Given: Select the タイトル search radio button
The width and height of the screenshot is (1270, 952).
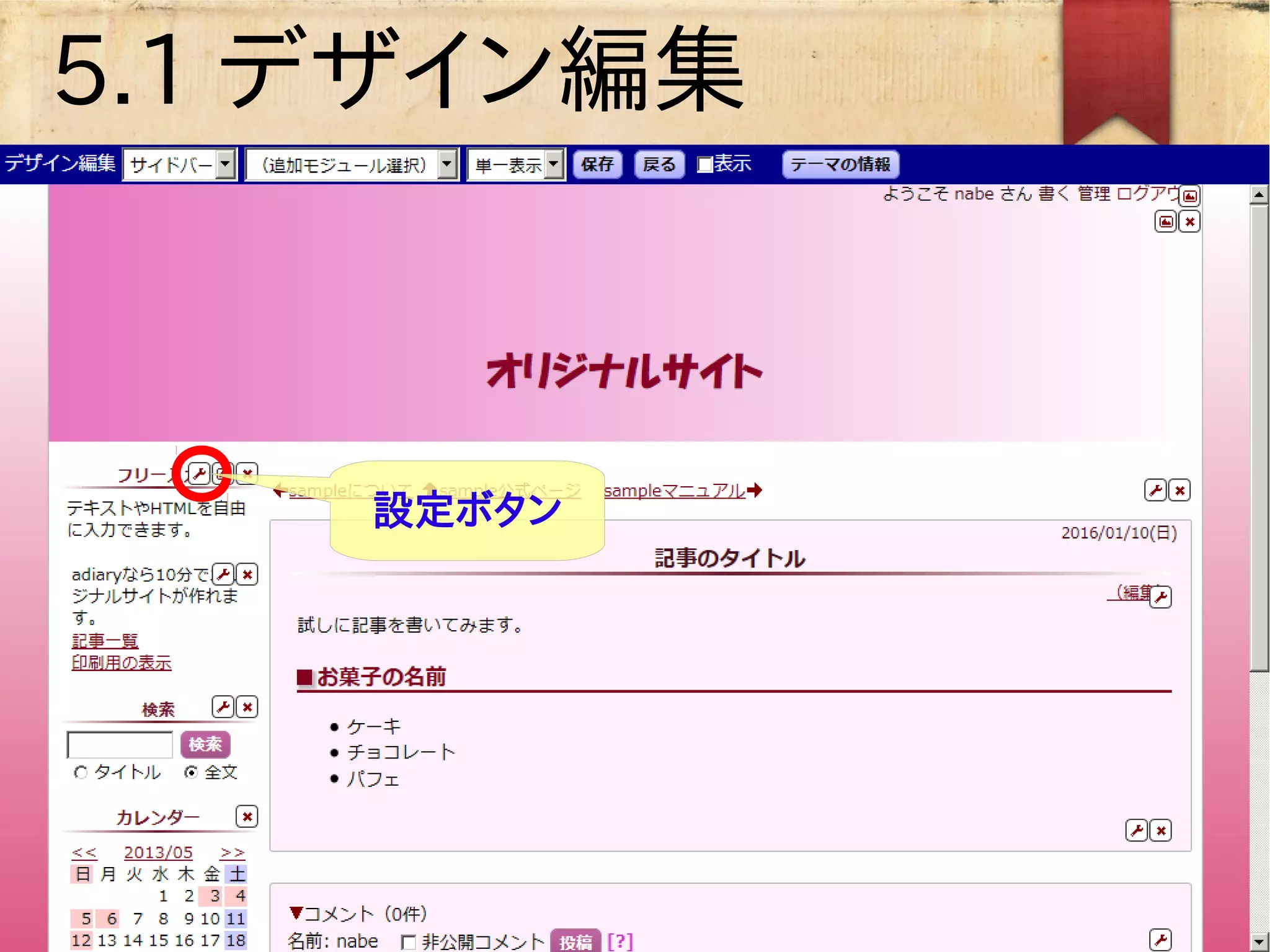Looking at the screenshot, I should (81, 772).
